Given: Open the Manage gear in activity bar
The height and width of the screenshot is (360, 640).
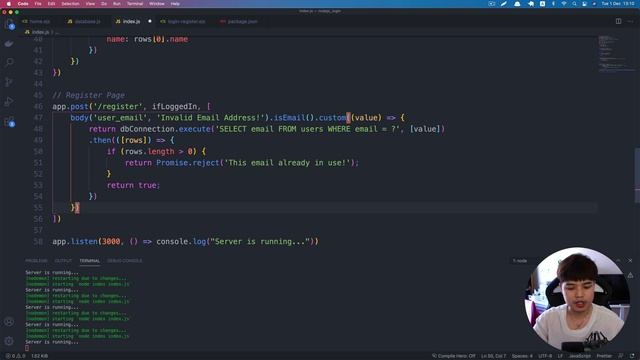Looking at the screenshot, I should click(x=9, y=341).
